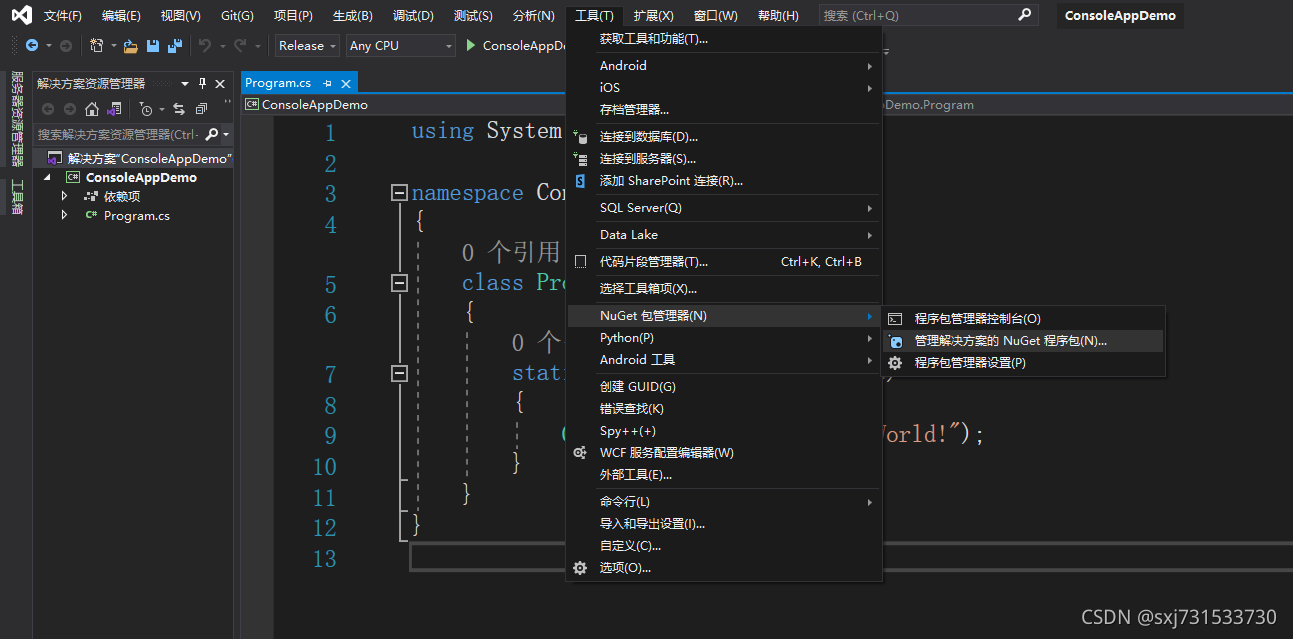The image size is (1293, 639).
Task: Expand the 依赖项 node under ConsoleAppDemo
Action: (x=64, y=195)
